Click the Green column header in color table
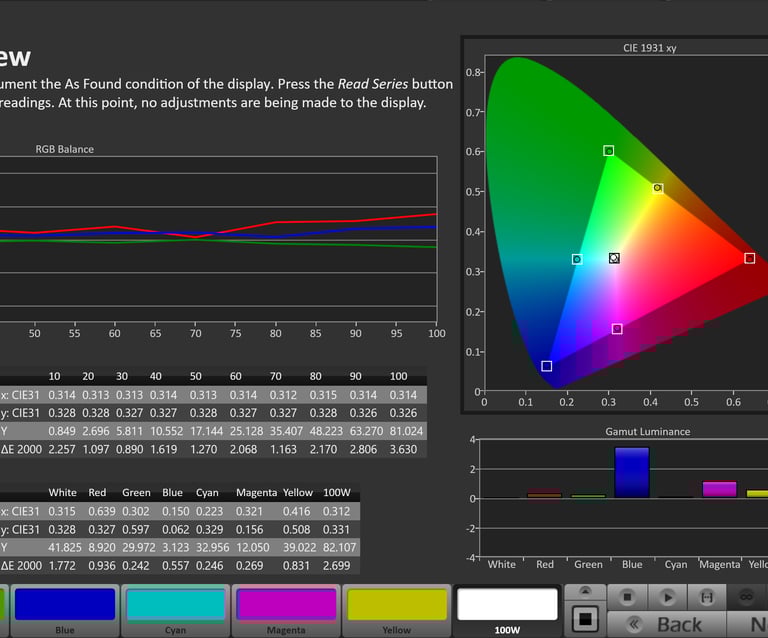The image size is (768, 638). point(136,493)
